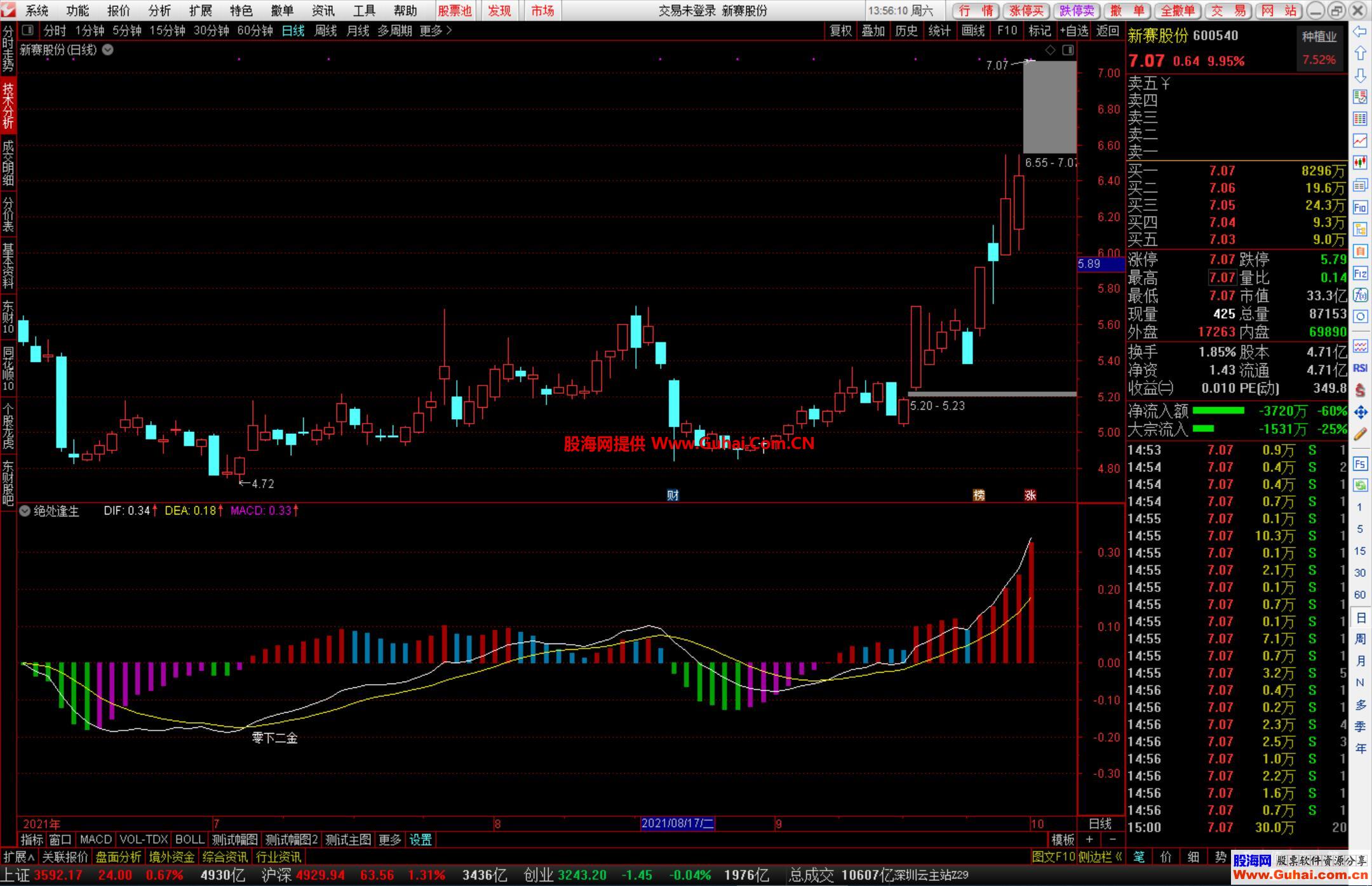
Task: Expand the 绝处逢生 indicator dropdown arrow
Action: point(25,511)
